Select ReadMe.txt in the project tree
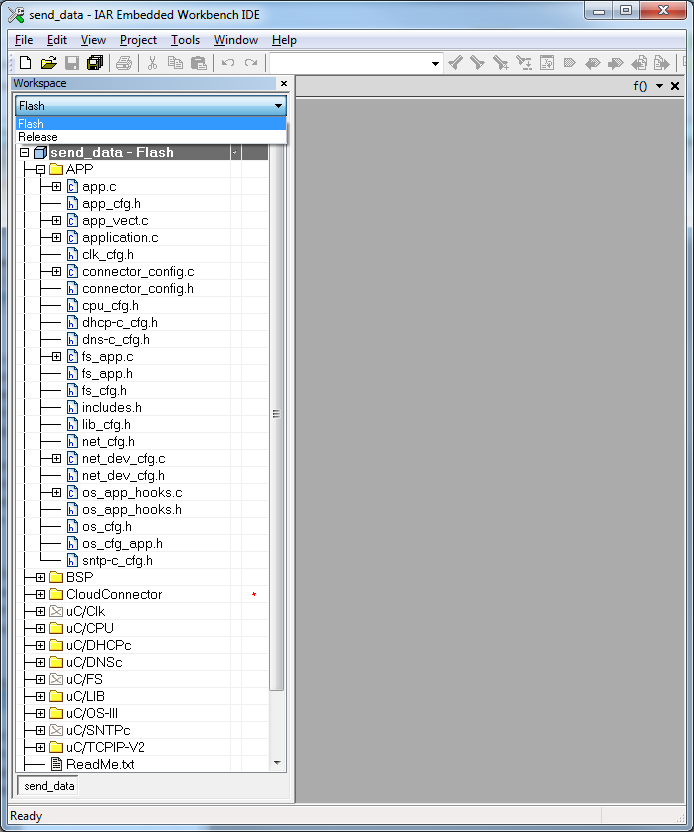This screenshot has height=832, width=694. click(99, 764)
